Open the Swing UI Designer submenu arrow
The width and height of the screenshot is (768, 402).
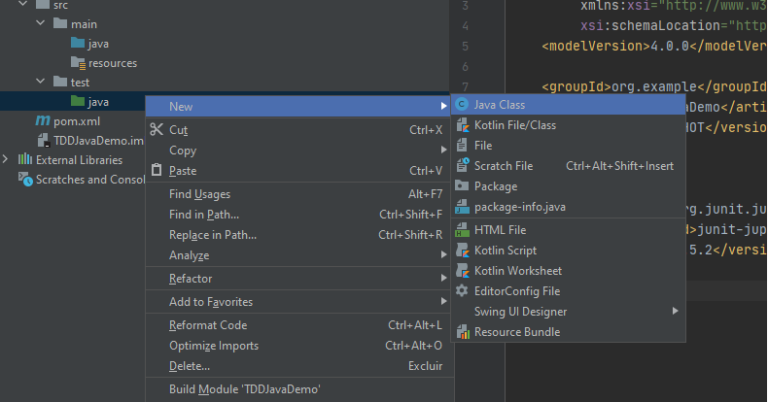(675, 311)
